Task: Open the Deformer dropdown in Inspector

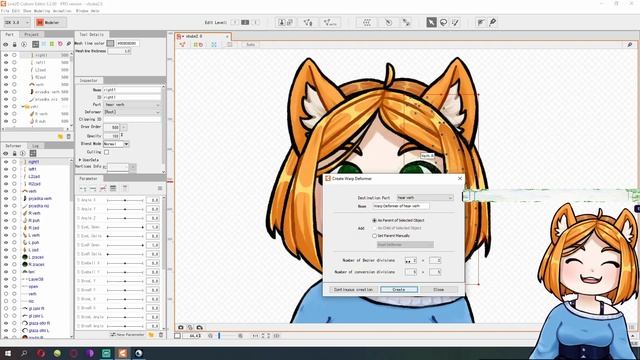Action: point(132,112)
